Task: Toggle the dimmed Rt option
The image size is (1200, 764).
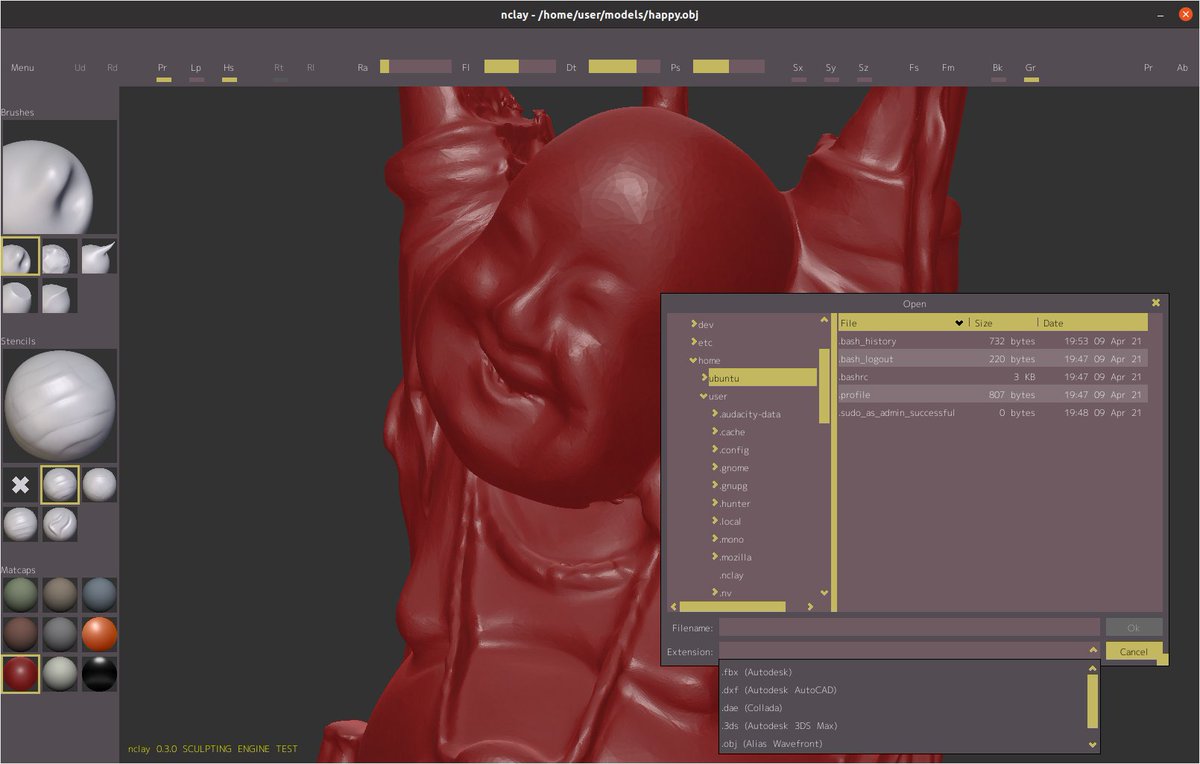Action: coord(279,71)
